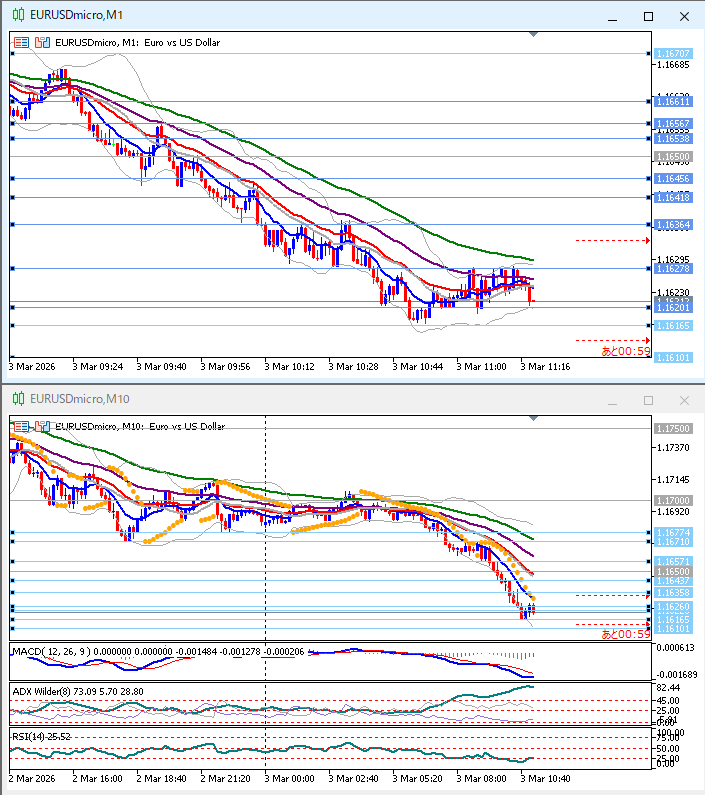
Task: Toggle One Click Trading in M10 chart
Action: pos(22,426)
